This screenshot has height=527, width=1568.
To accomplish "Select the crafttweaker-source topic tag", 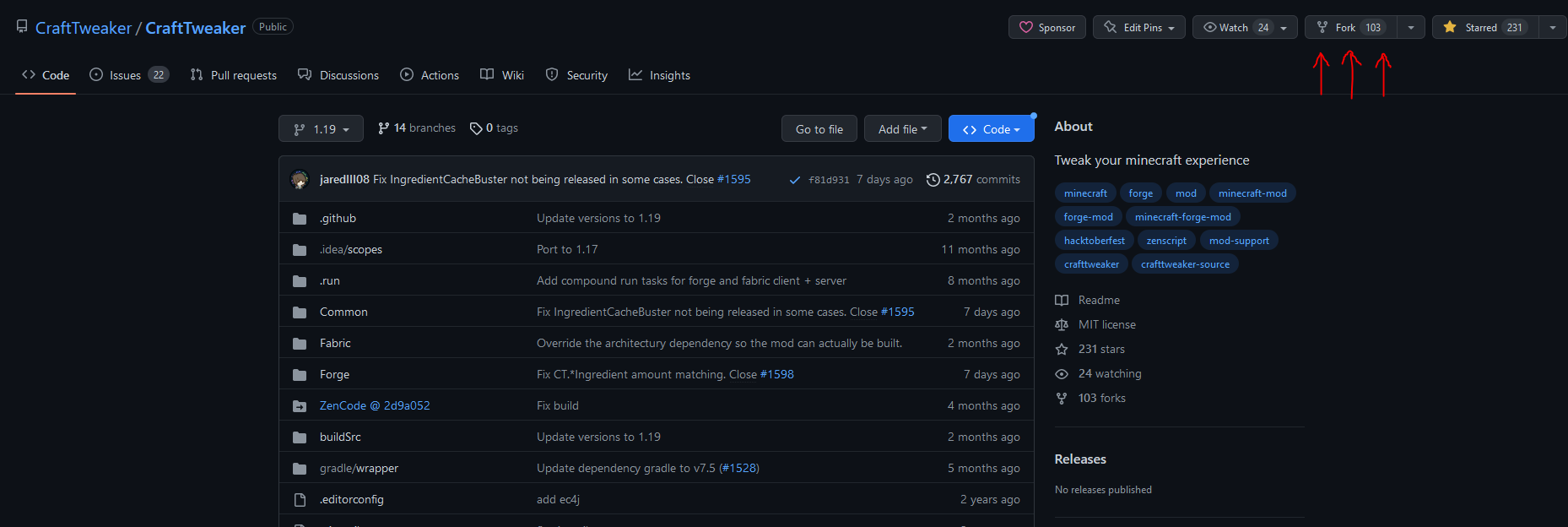I will pos(1185,264).
